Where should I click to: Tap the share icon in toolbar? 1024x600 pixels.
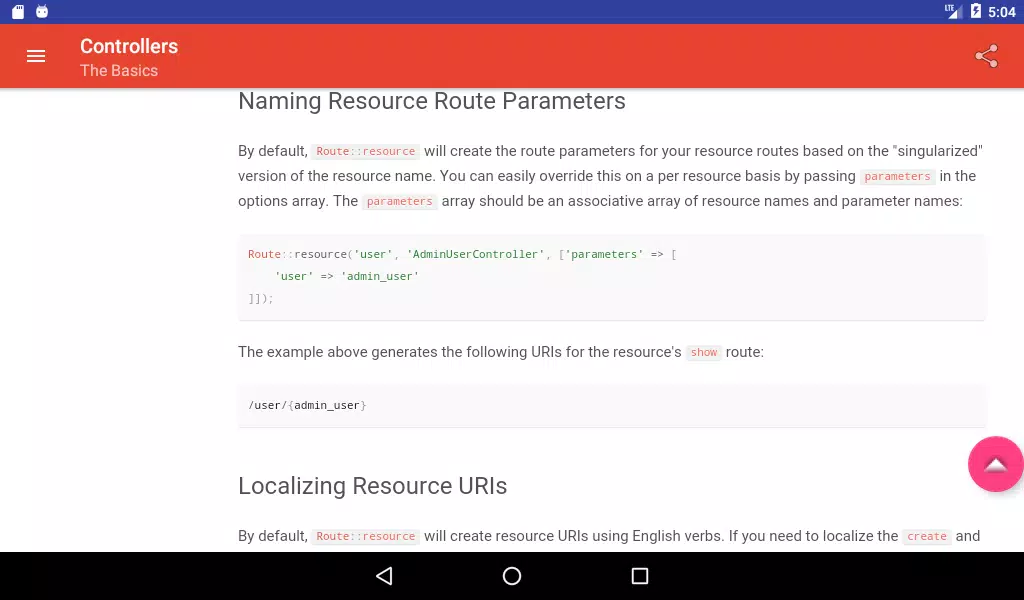pyautogui.click(x=986, y=56)
